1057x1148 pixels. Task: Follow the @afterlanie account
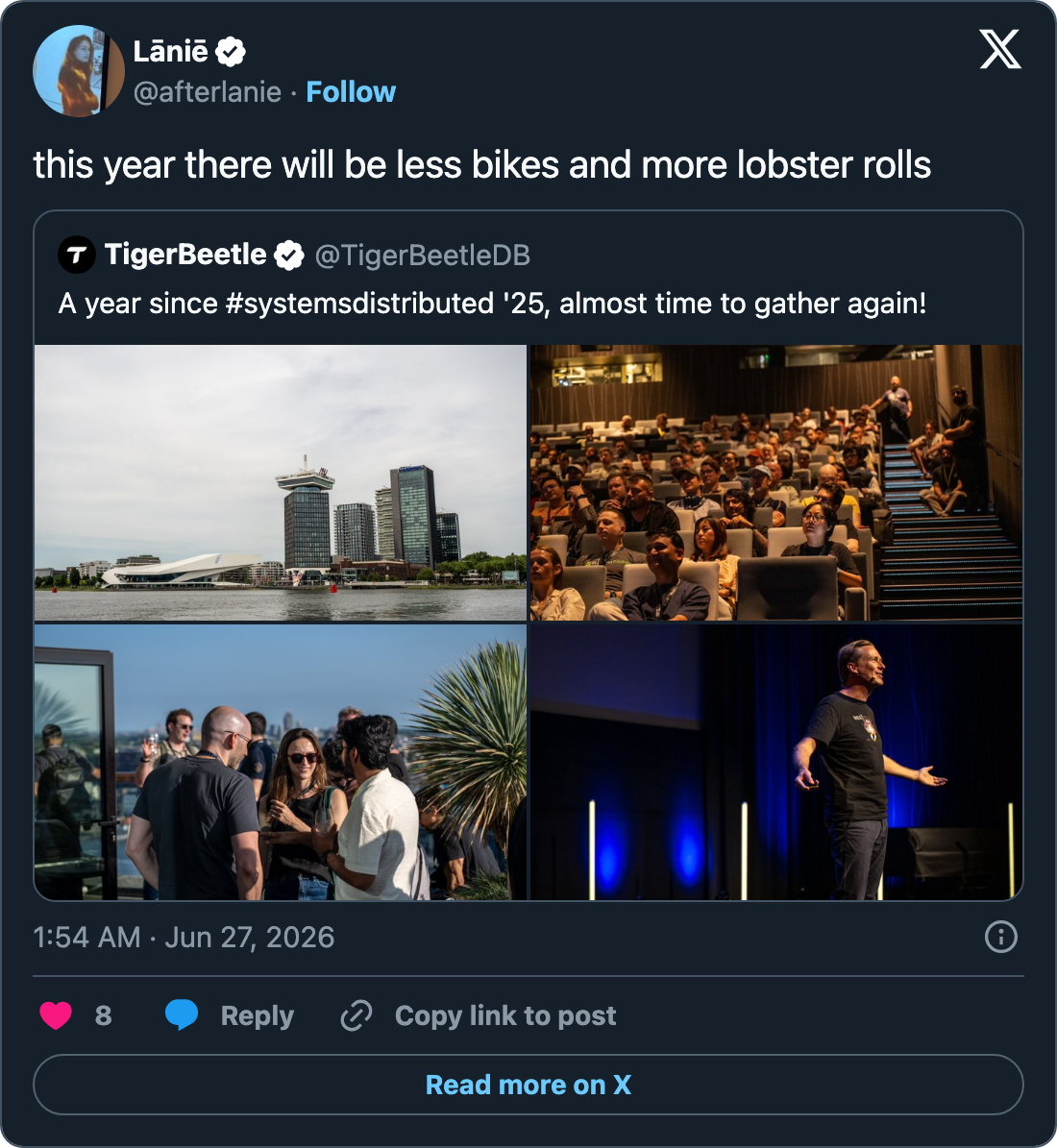(x=351, y=92)
